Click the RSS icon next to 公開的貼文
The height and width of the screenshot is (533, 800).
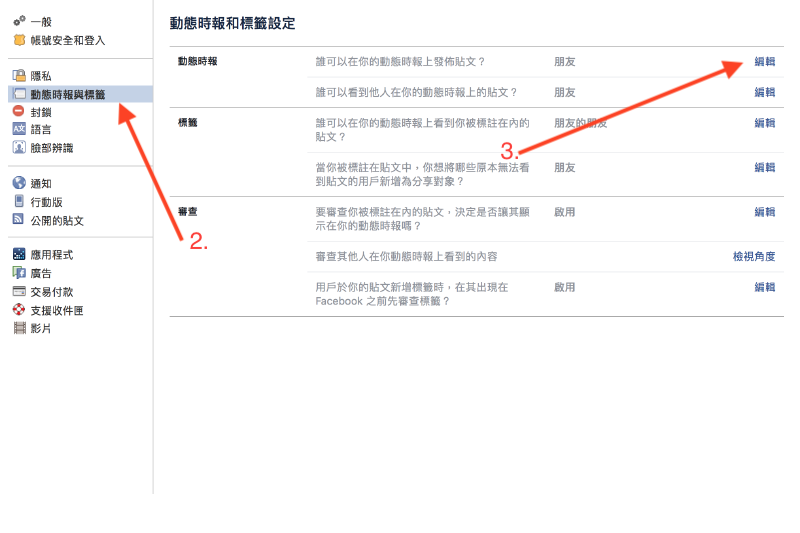19,220
